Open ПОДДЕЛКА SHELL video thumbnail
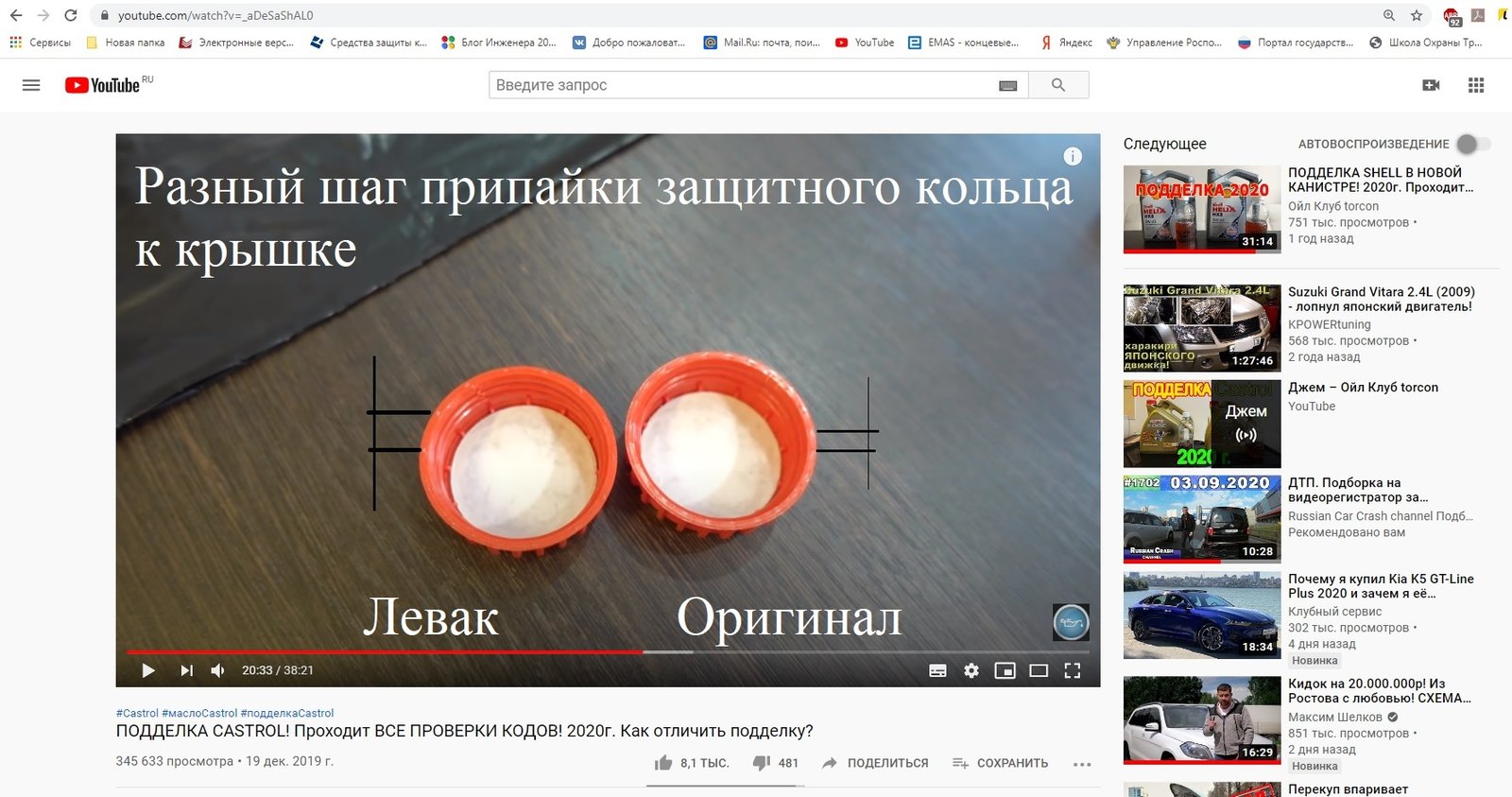The height and width of the screenshot is (797, 1512). pyautogui.click(x=1202, y=210)
